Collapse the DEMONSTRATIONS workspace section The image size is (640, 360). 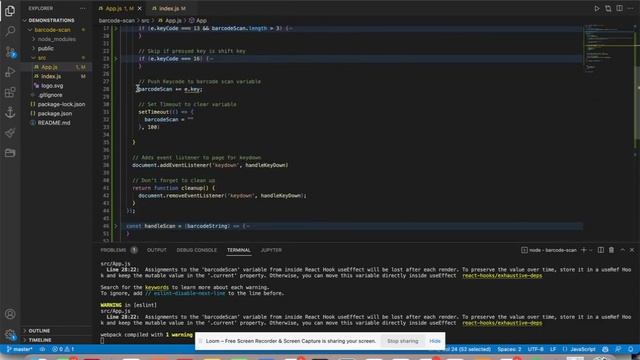(51, 20)
